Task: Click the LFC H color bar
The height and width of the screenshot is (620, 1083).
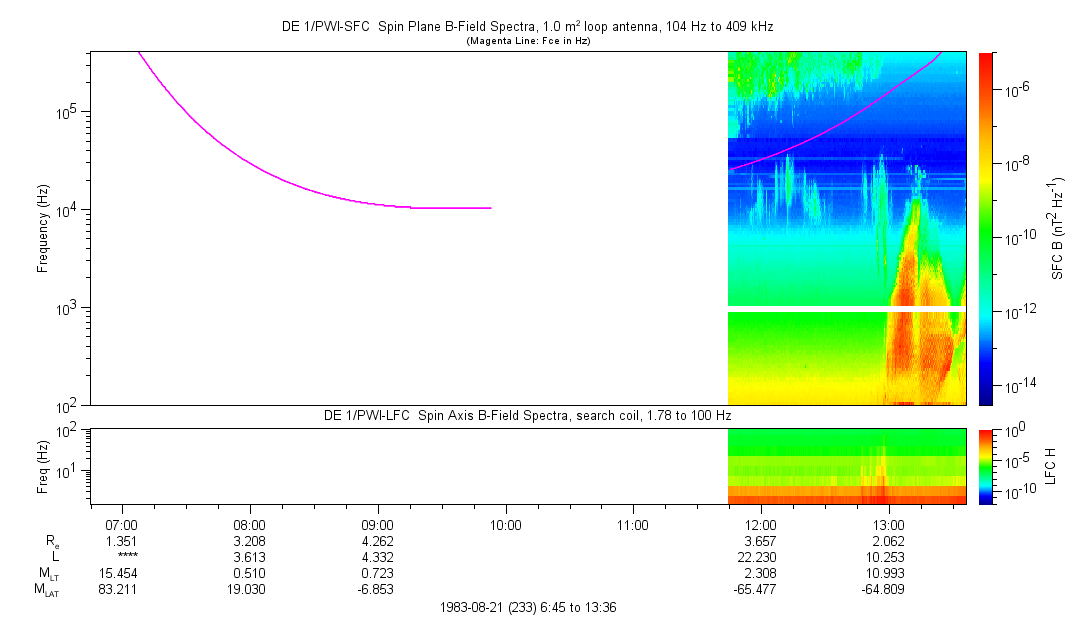Action: click(x=985, y=466)
